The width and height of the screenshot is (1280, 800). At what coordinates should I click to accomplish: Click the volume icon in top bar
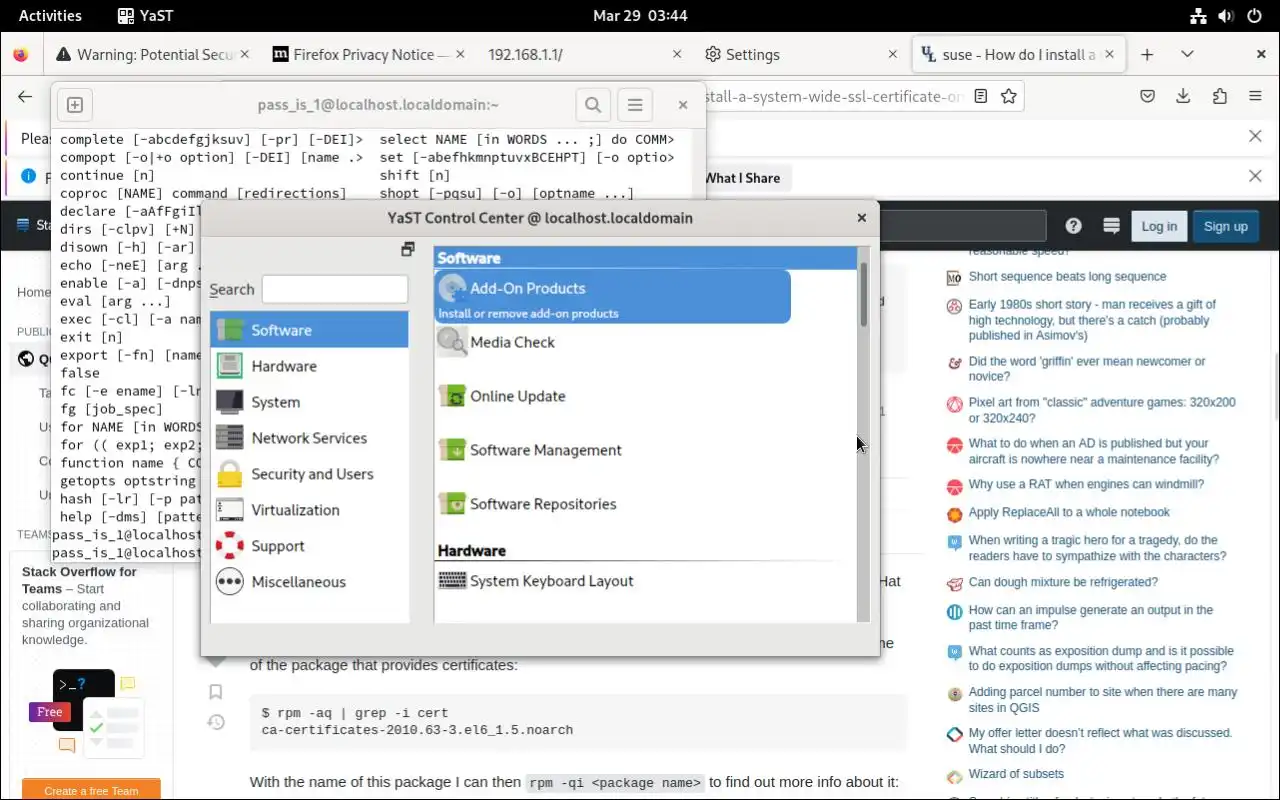click(1227, 15)
